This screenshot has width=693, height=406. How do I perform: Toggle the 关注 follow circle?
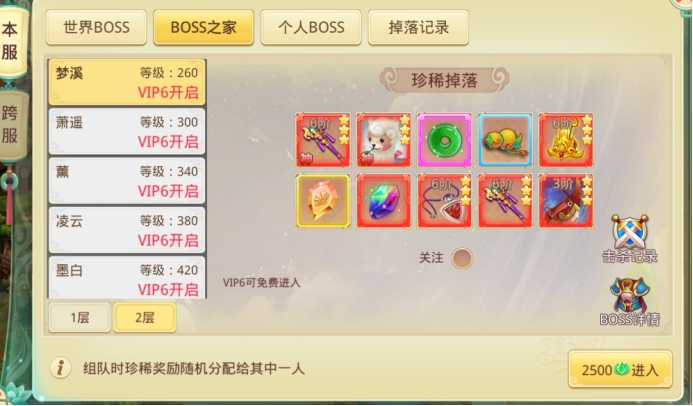coord(462,258)
